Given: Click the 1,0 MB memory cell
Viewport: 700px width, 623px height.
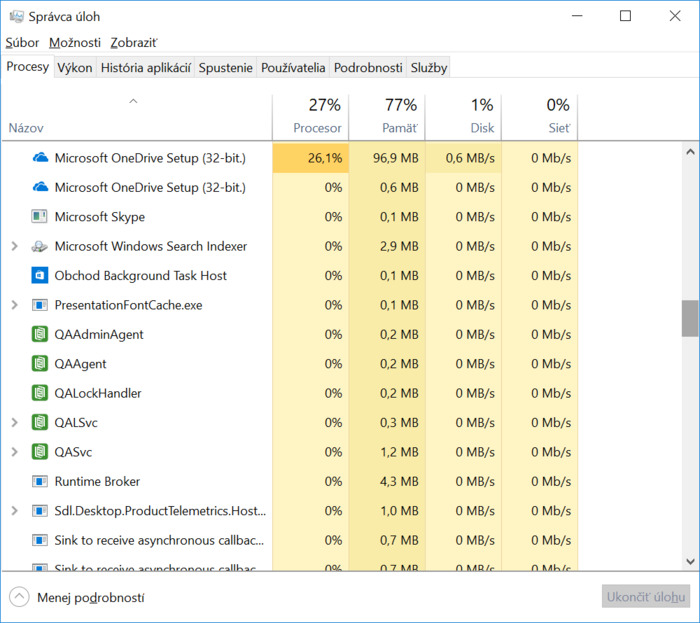Looking at the screenshot, I should tap(387, 511).
